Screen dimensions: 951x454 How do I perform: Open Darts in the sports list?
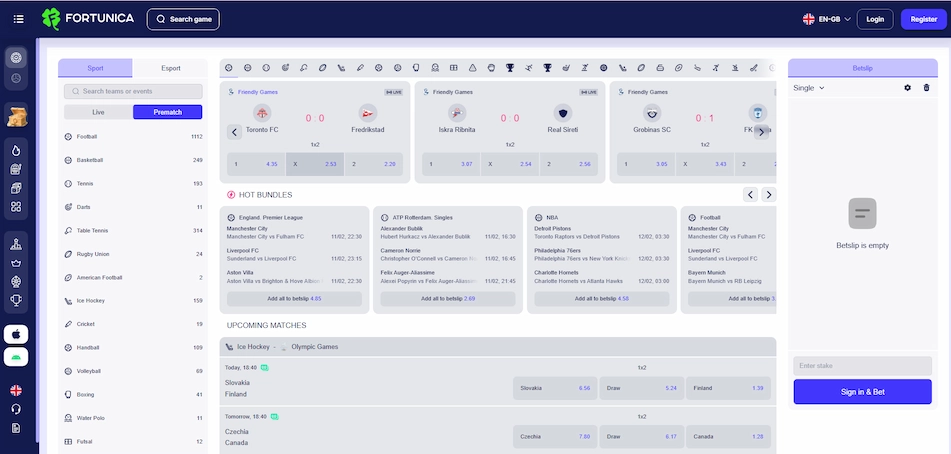[x=133, y=207]
